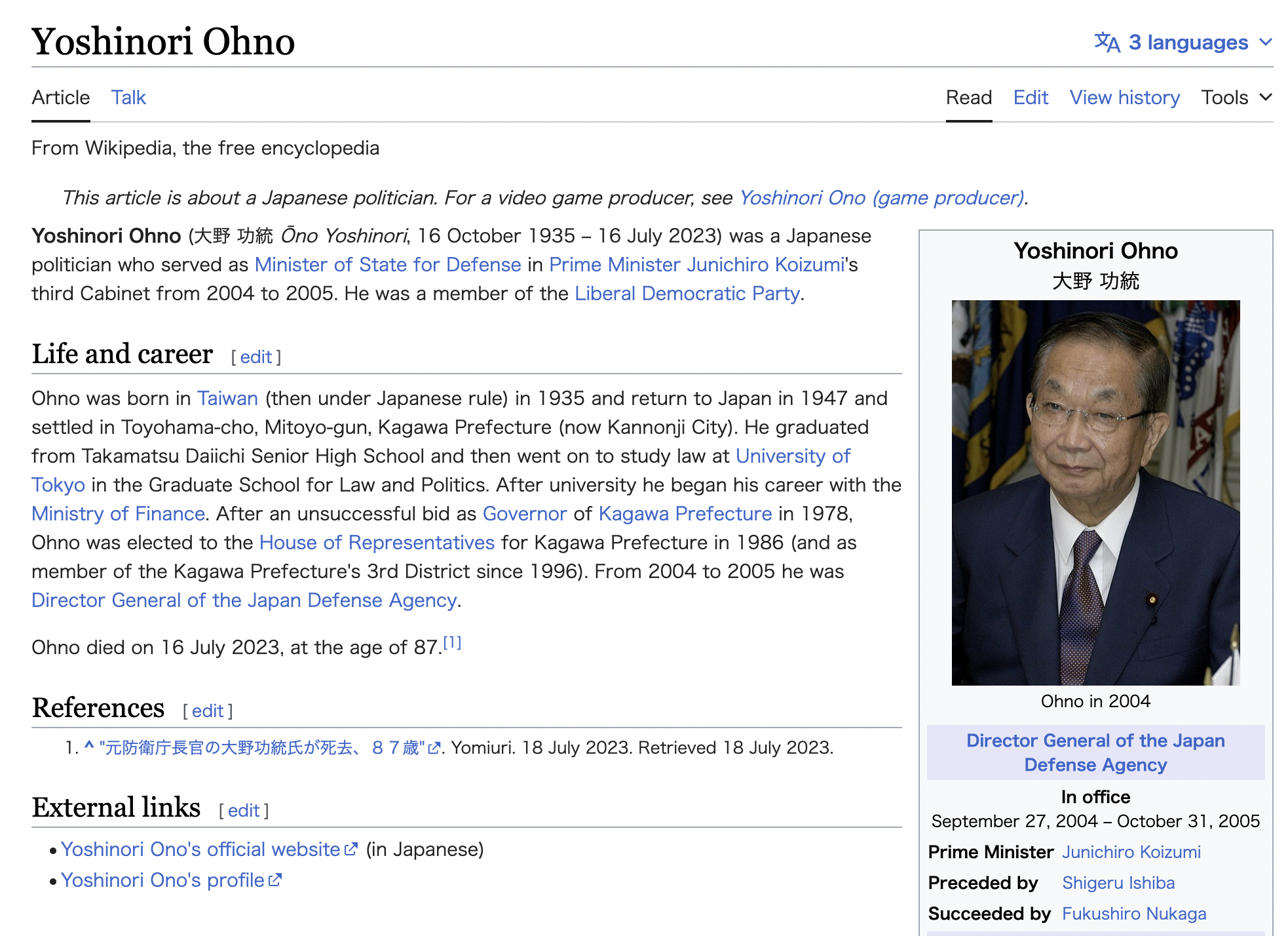The image size is (1288, 936).
Task: Click the 'From Wikipedia, the free encyclopedia' tagline
Action: pyautogui.click(x=206, y=148)
